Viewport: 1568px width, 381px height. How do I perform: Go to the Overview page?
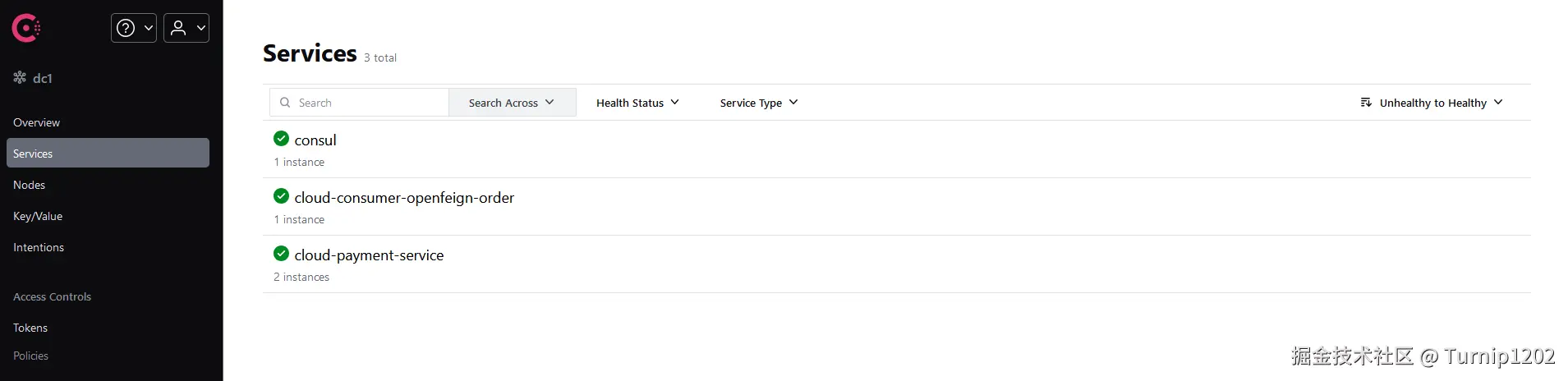(x=36, y=122)
